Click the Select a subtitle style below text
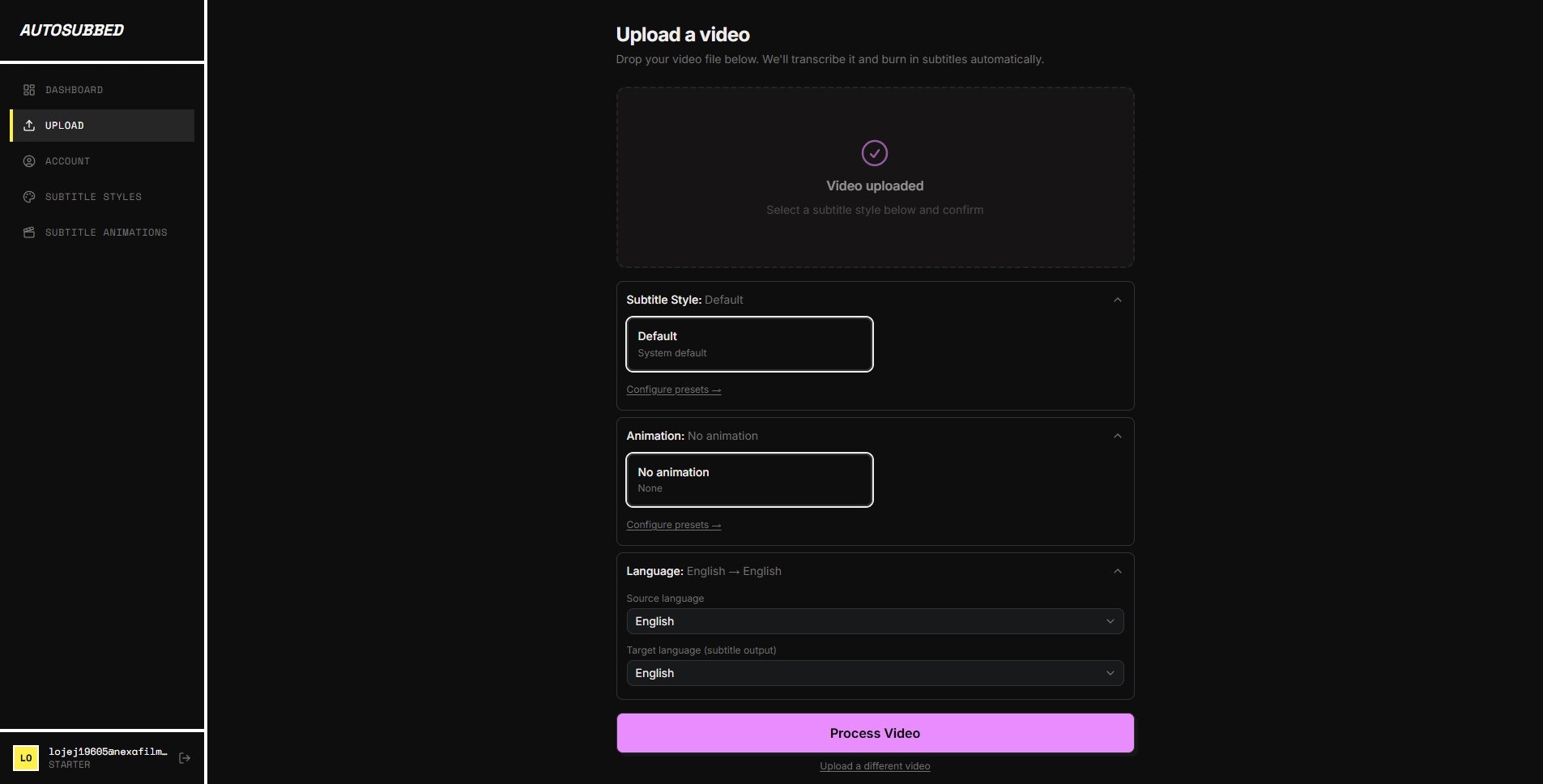1543x784 pixels. click(x=875, y=210)
